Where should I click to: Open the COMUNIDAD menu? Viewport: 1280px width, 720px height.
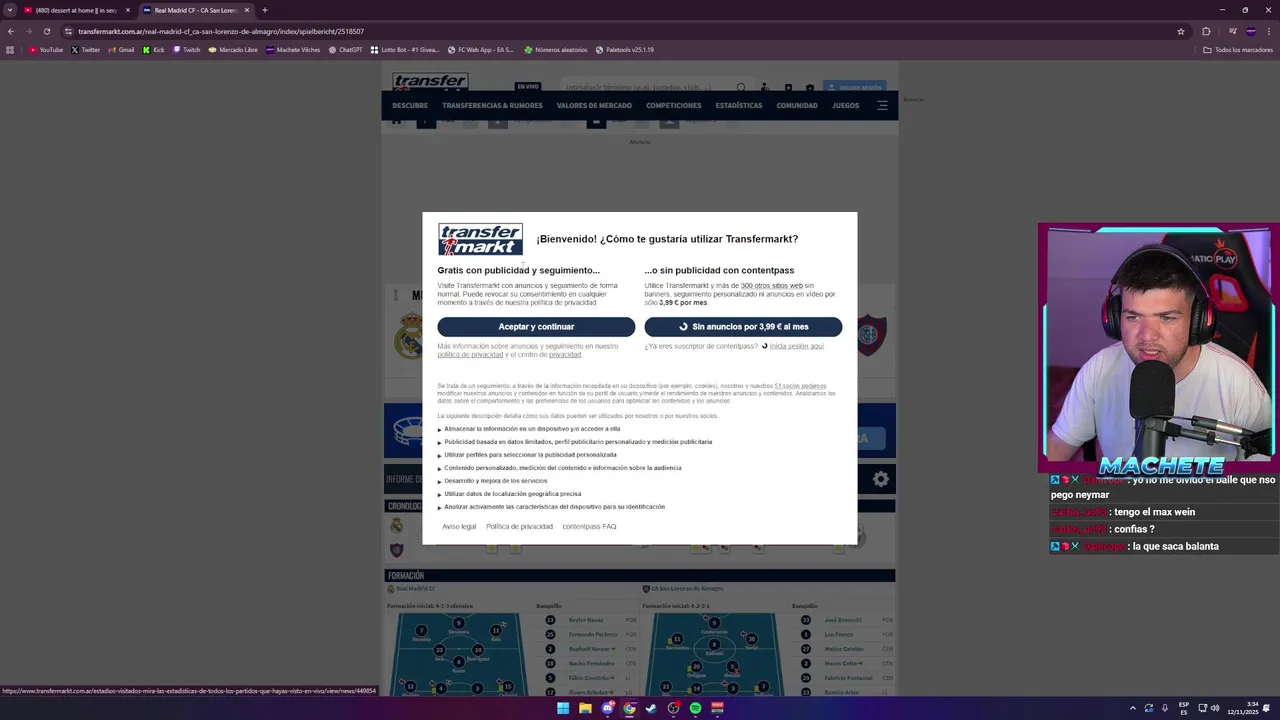point(797,105)
